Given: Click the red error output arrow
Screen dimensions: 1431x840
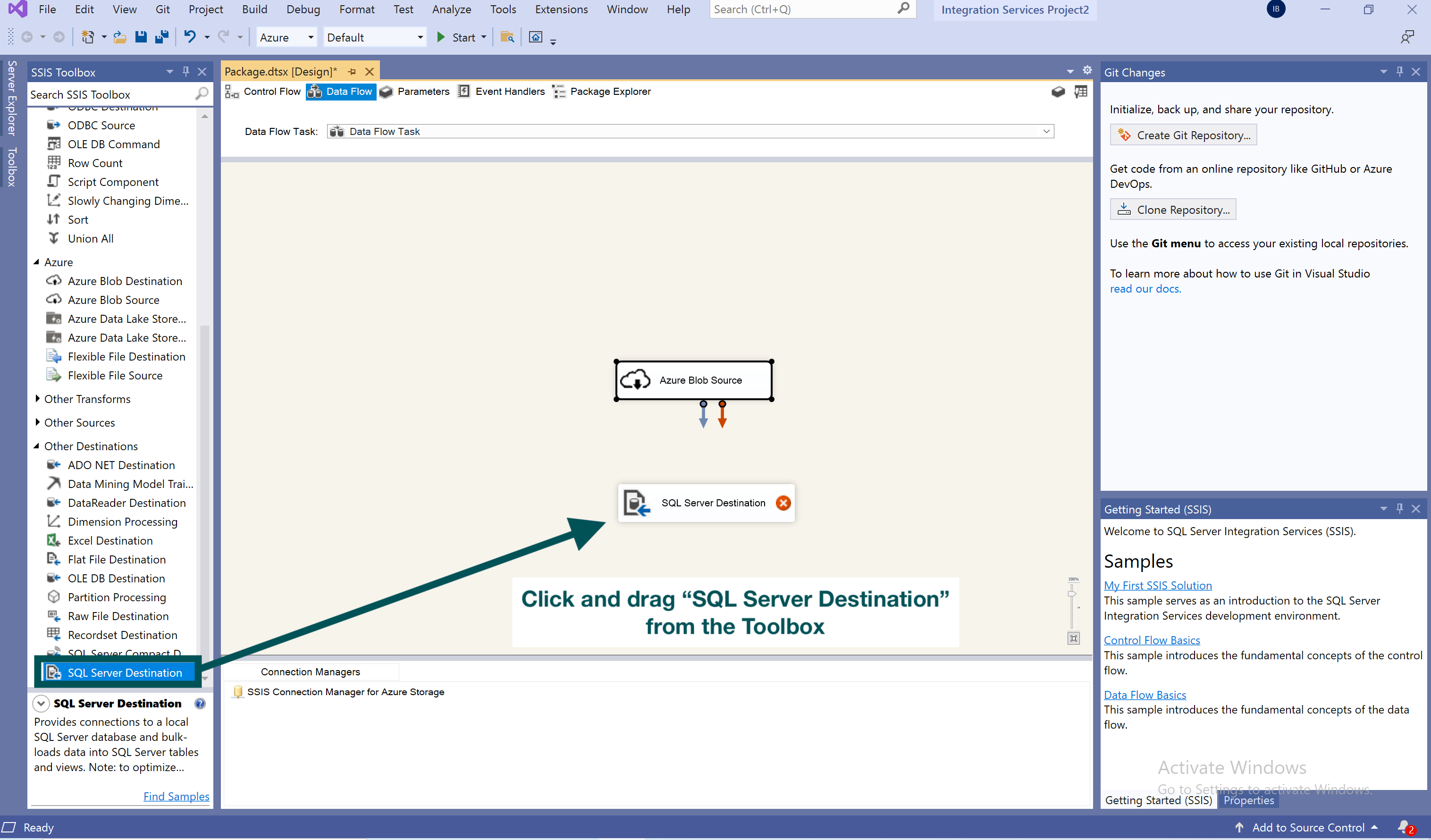Looking at the screenshot, I should 722,415.
